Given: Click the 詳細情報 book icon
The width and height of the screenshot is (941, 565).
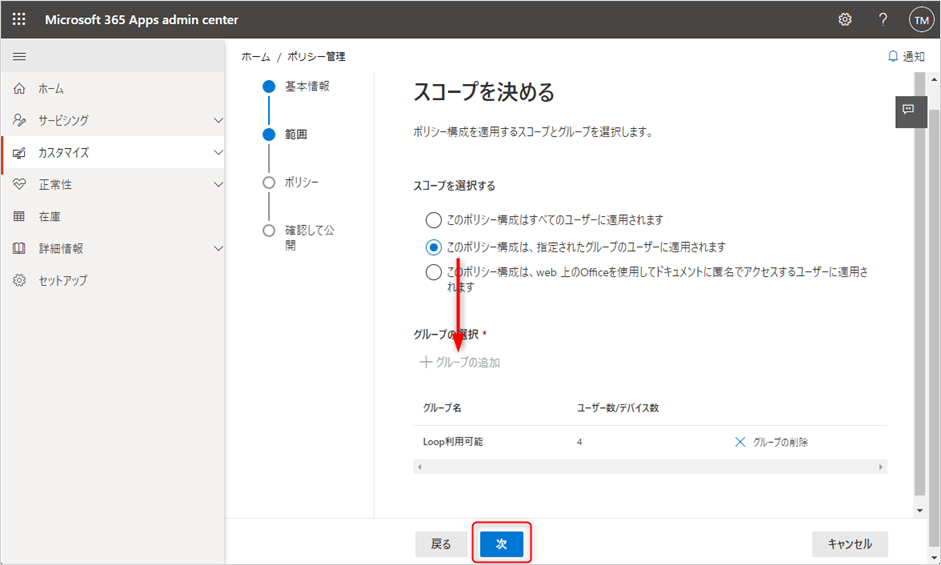Looking at the screenshot, I should pos(19,248).
